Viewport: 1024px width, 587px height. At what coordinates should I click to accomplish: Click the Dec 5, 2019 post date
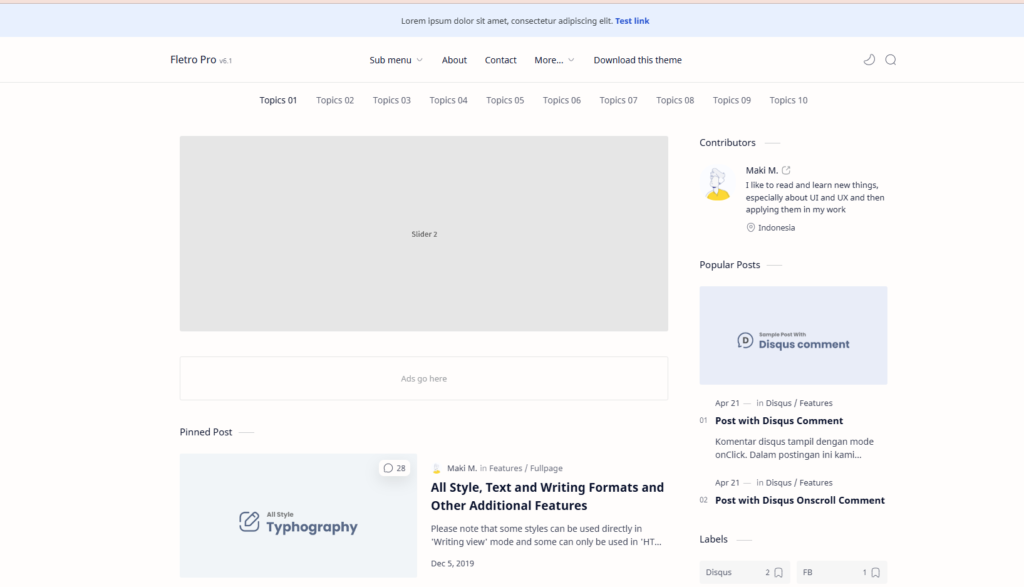click(453, 563)
